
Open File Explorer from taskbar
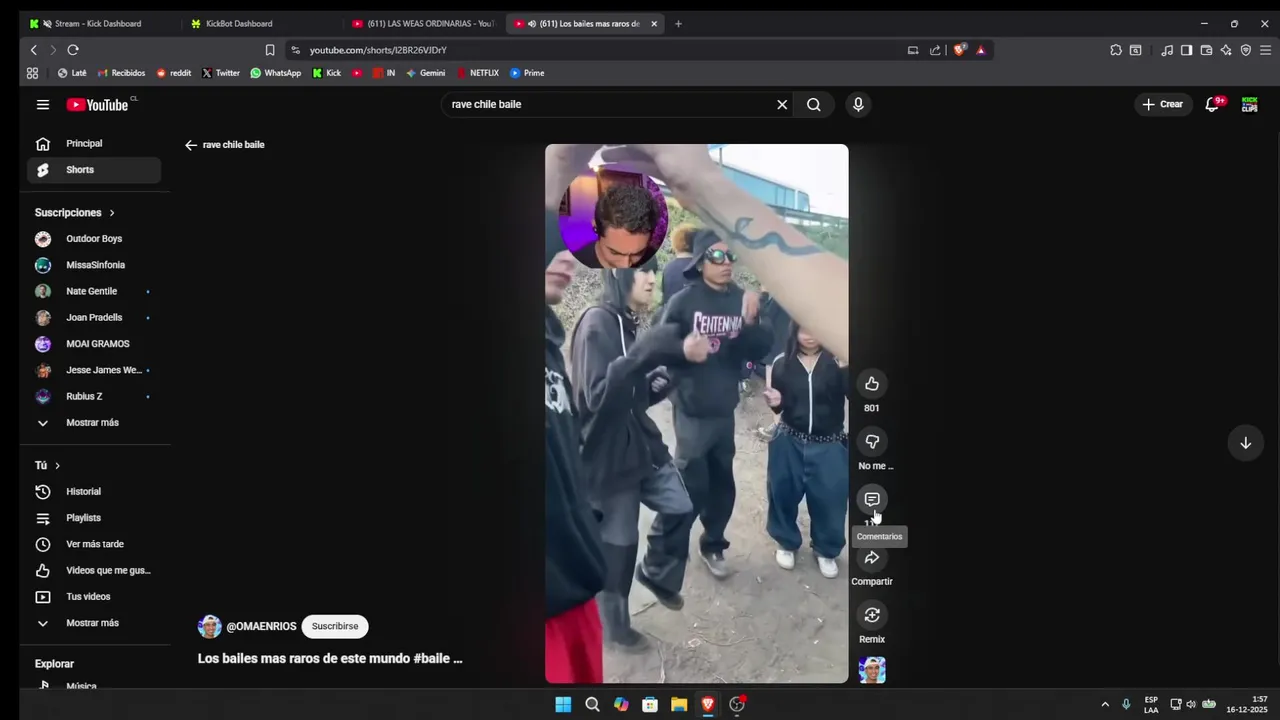(679, 704)
